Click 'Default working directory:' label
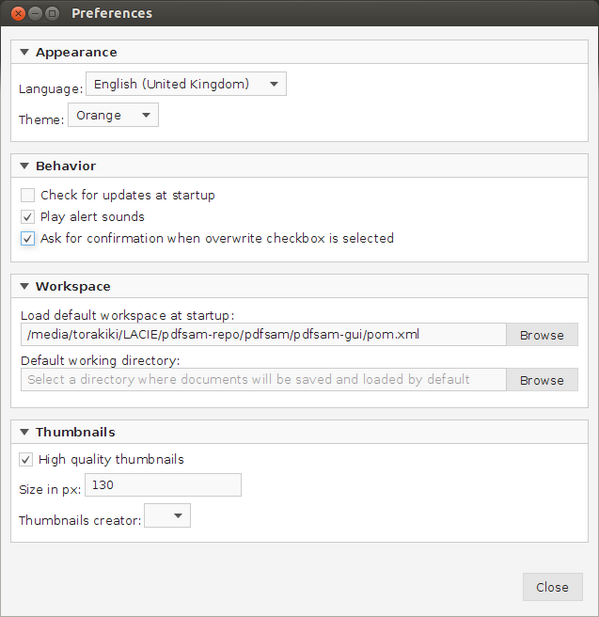This screenshot has height=617, width=599. tap(100, 361)
